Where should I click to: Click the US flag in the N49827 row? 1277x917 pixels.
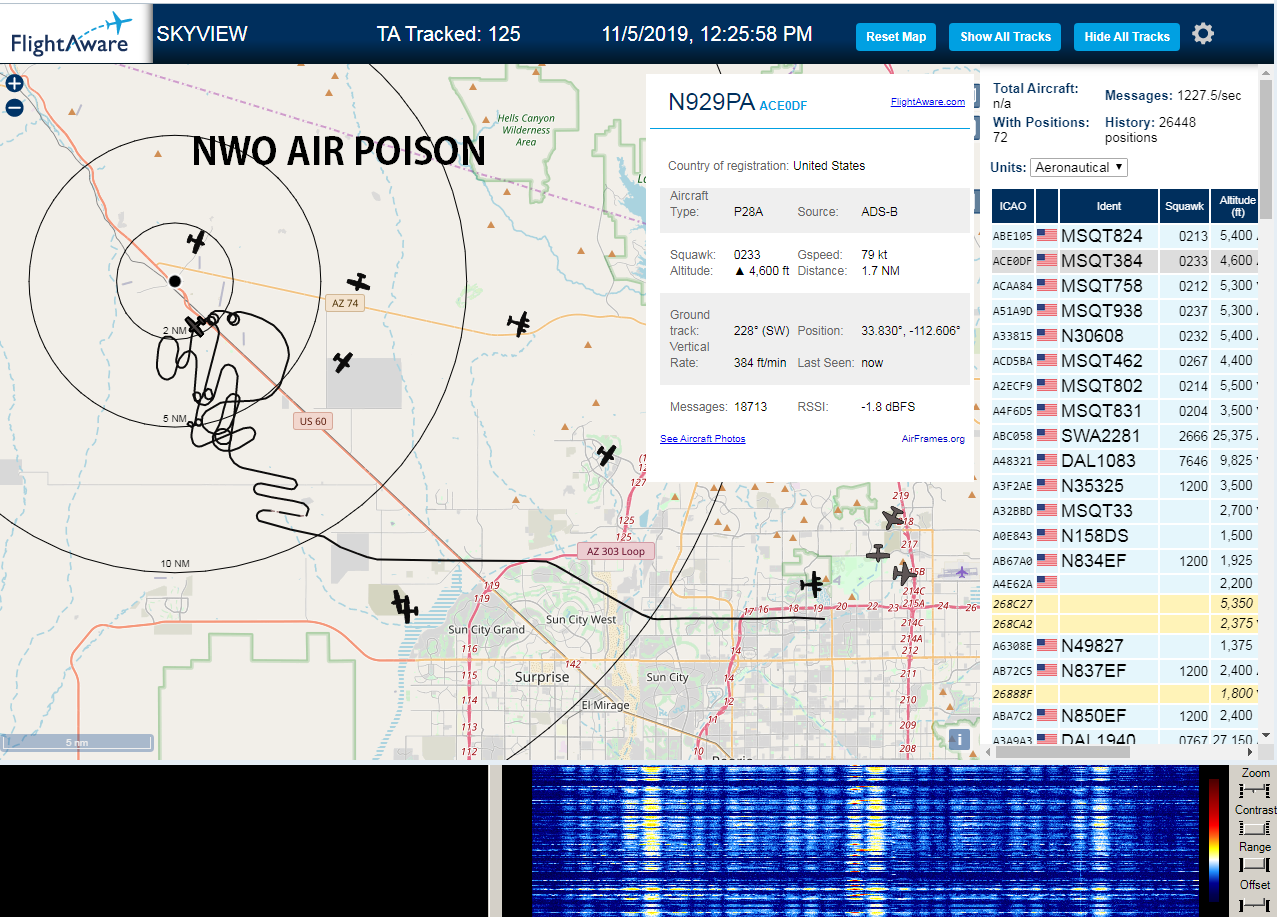[x=1047, y=646]
